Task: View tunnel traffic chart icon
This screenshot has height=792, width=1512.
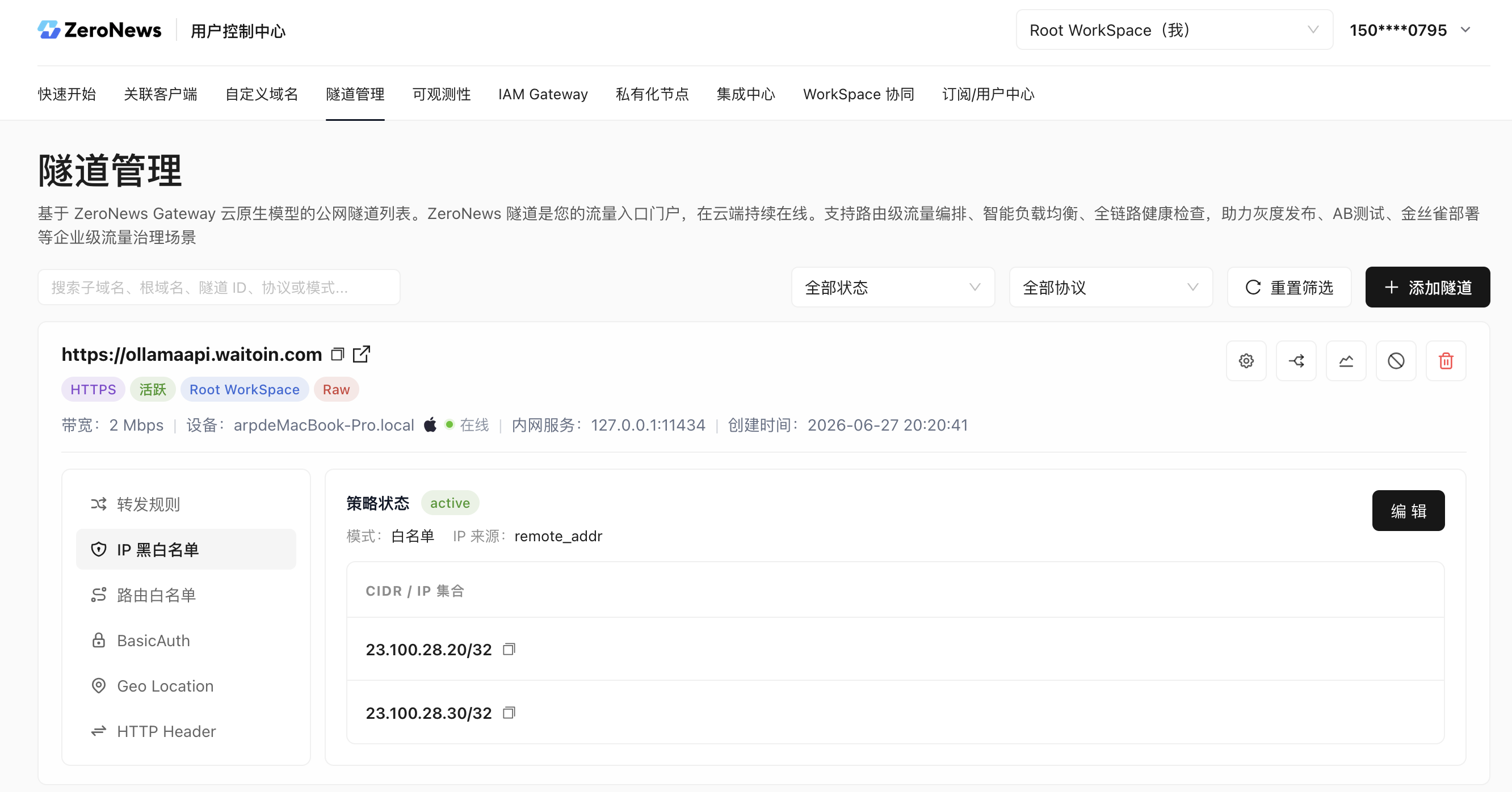Action: 1346,361
